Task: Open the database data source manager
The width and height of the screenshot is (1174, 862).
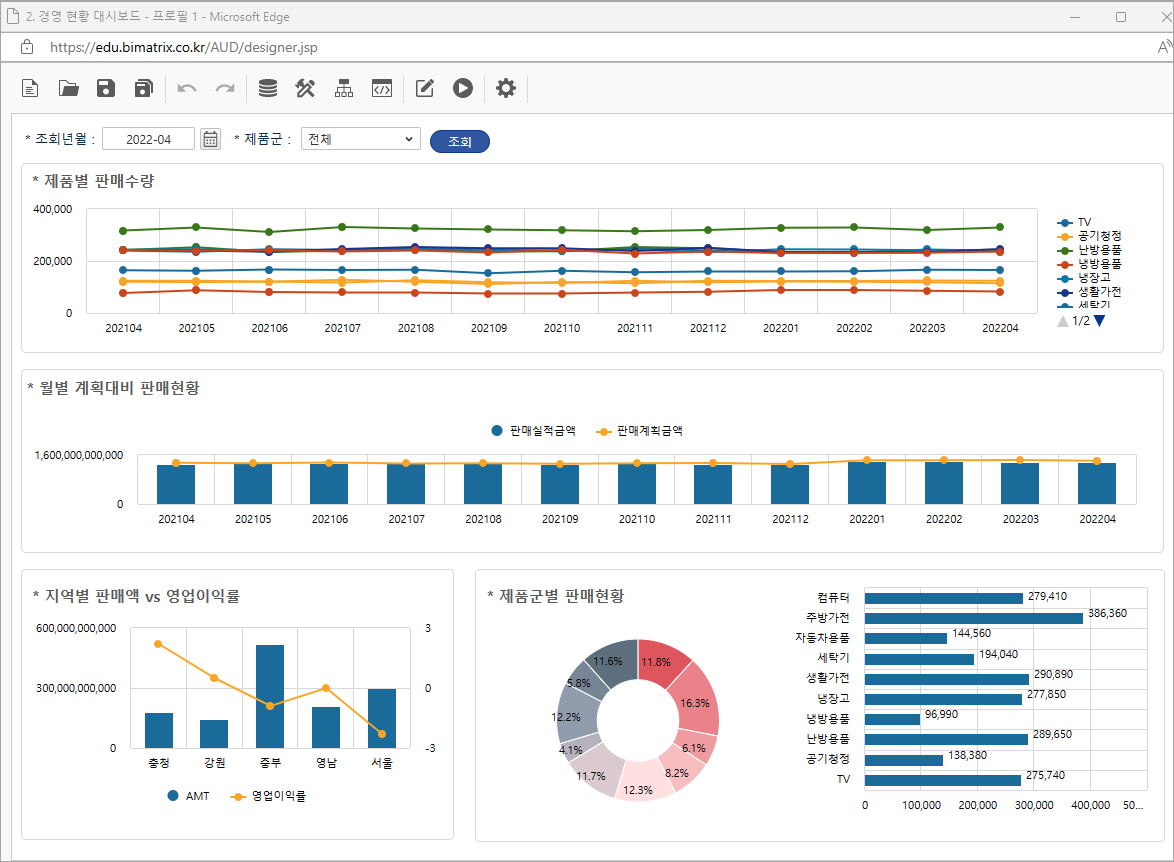Action: [268, 89]
